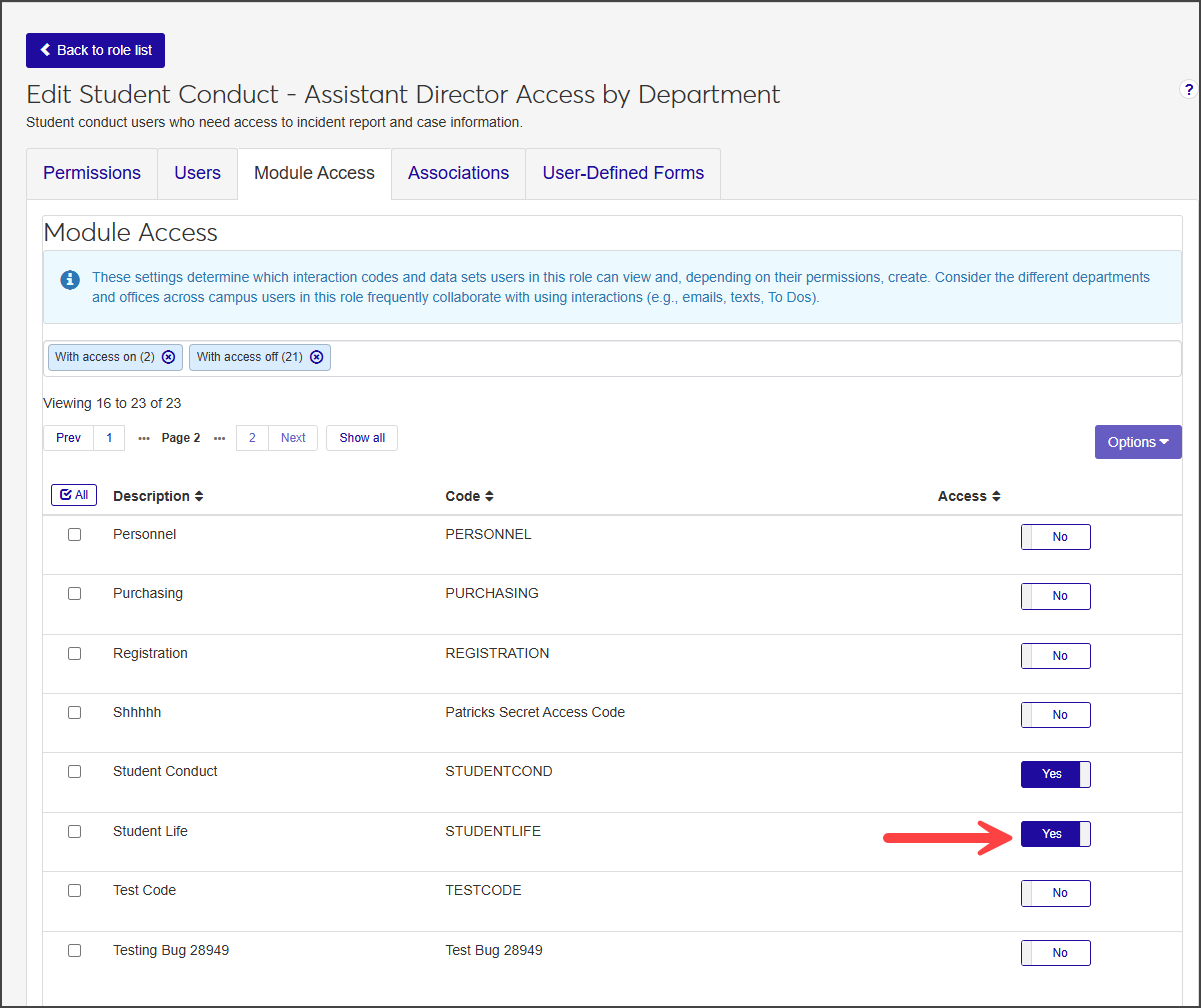Enable access for Registration module
This screenshot has height=1008, width=1201.
coord(1055,656)
